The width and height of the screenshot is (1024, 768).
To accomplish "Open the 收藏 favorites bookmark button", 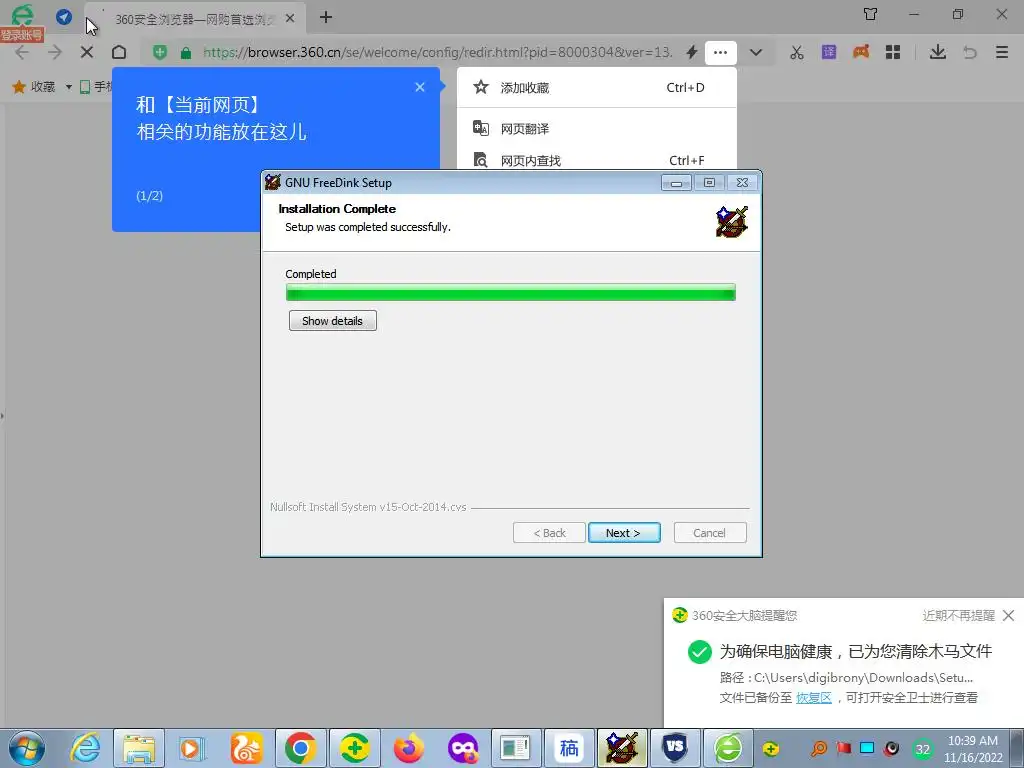I will tap(35, 86).
